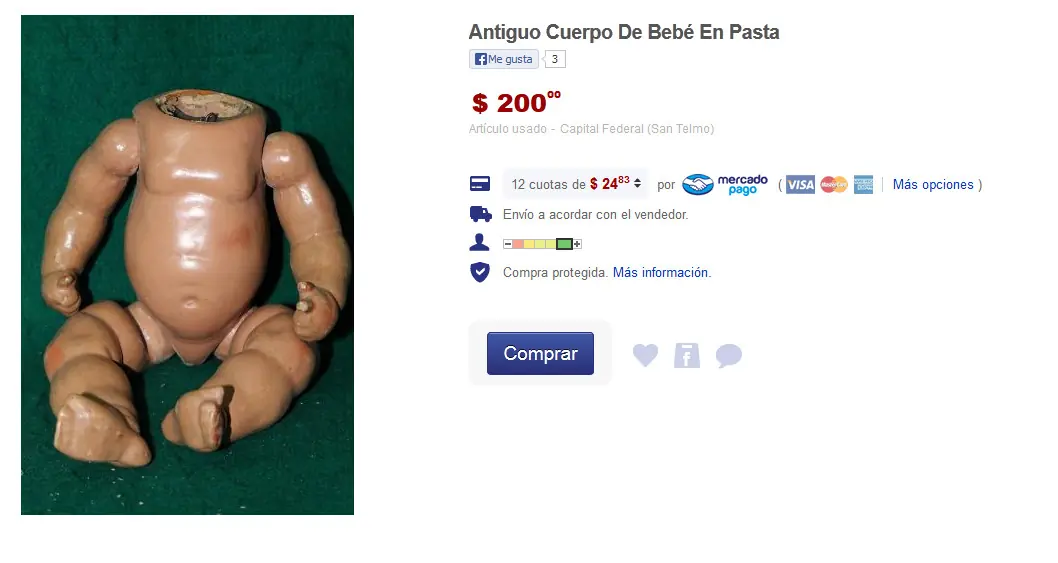1058x563 pixels.
Task: Click the Me gusta Facebook button
Action: (504, 59)
